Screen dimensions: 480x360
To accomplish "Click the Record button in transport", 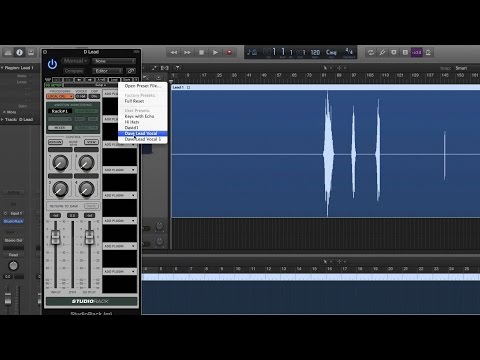I will tap(229, 52).
